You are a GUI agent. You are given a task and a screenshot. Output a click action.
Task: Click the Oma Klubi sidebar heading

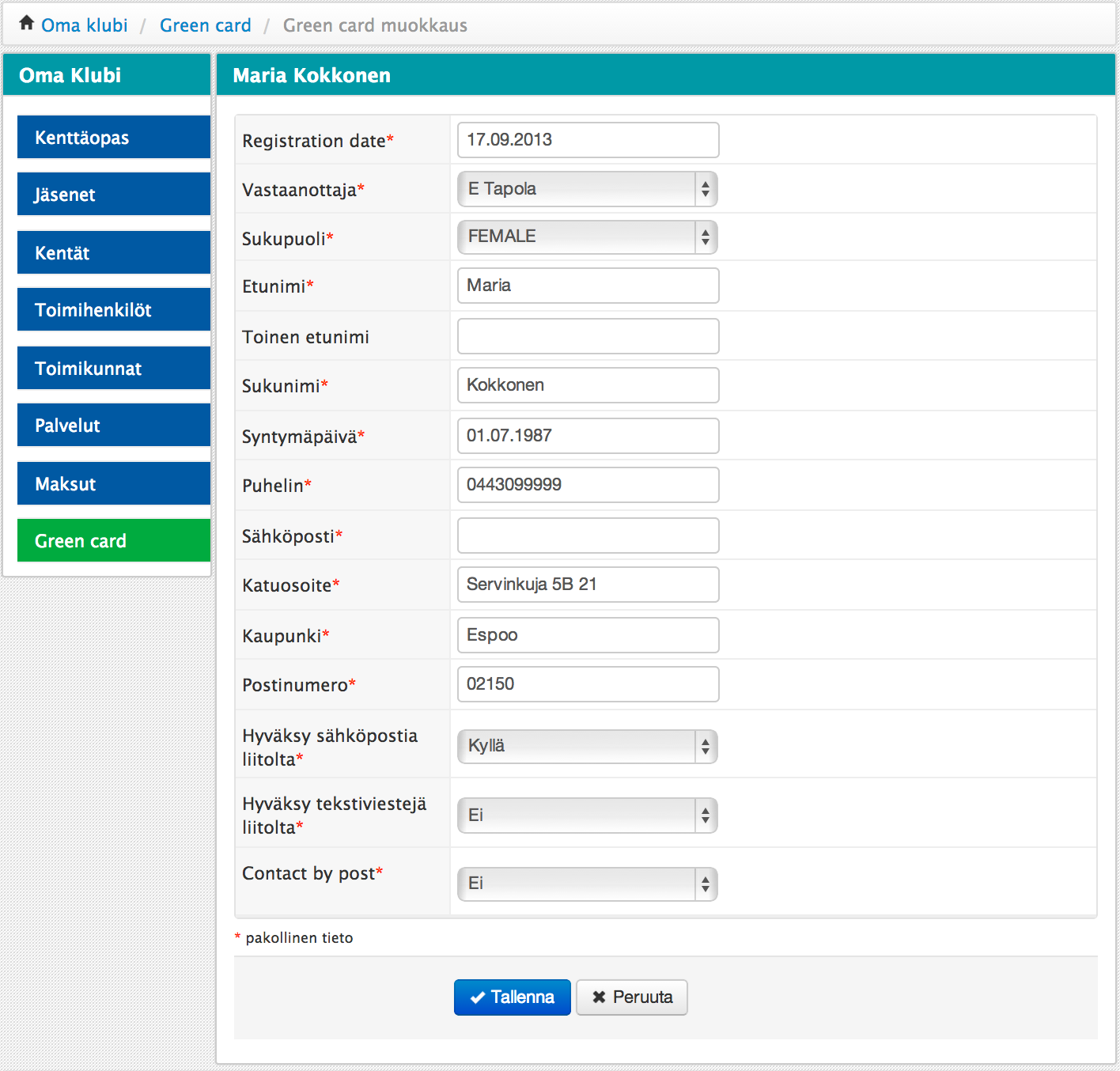[x=70, y=75]
